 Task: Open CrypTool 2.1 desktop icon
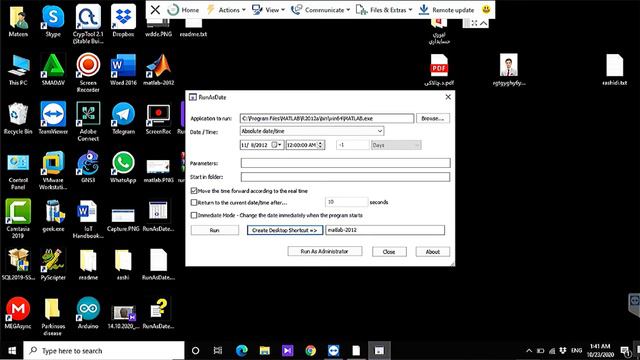pos(88,24)
